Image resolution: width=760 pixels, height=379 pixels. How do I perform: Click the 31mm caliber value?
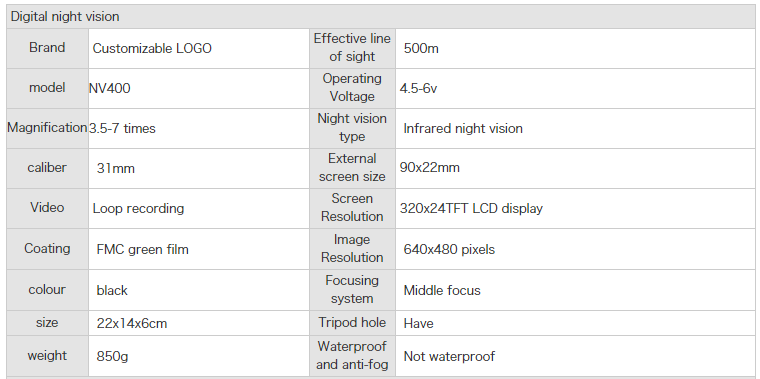pyautogui.click(x=115, y=169)
